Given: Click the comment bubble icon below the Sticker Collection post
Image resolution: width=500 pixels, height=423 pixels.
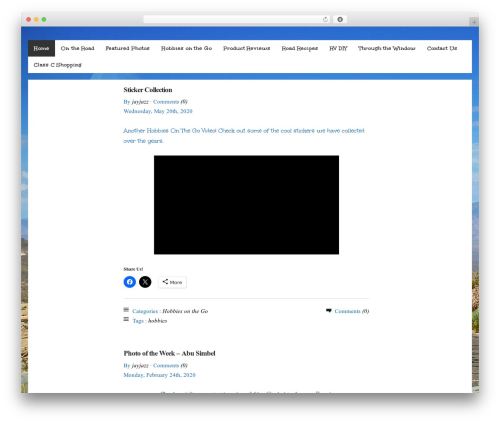Looking at the screenshot, I should pos(329,311).
